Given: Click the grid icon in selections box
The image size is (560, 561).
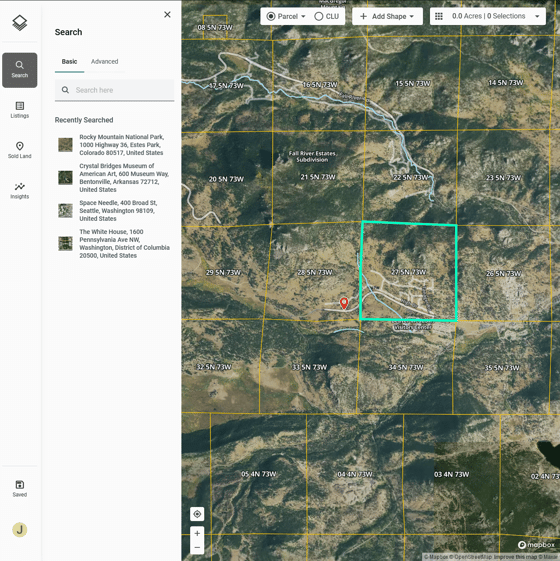Looking at the screenshot, I should coord(439,16).
